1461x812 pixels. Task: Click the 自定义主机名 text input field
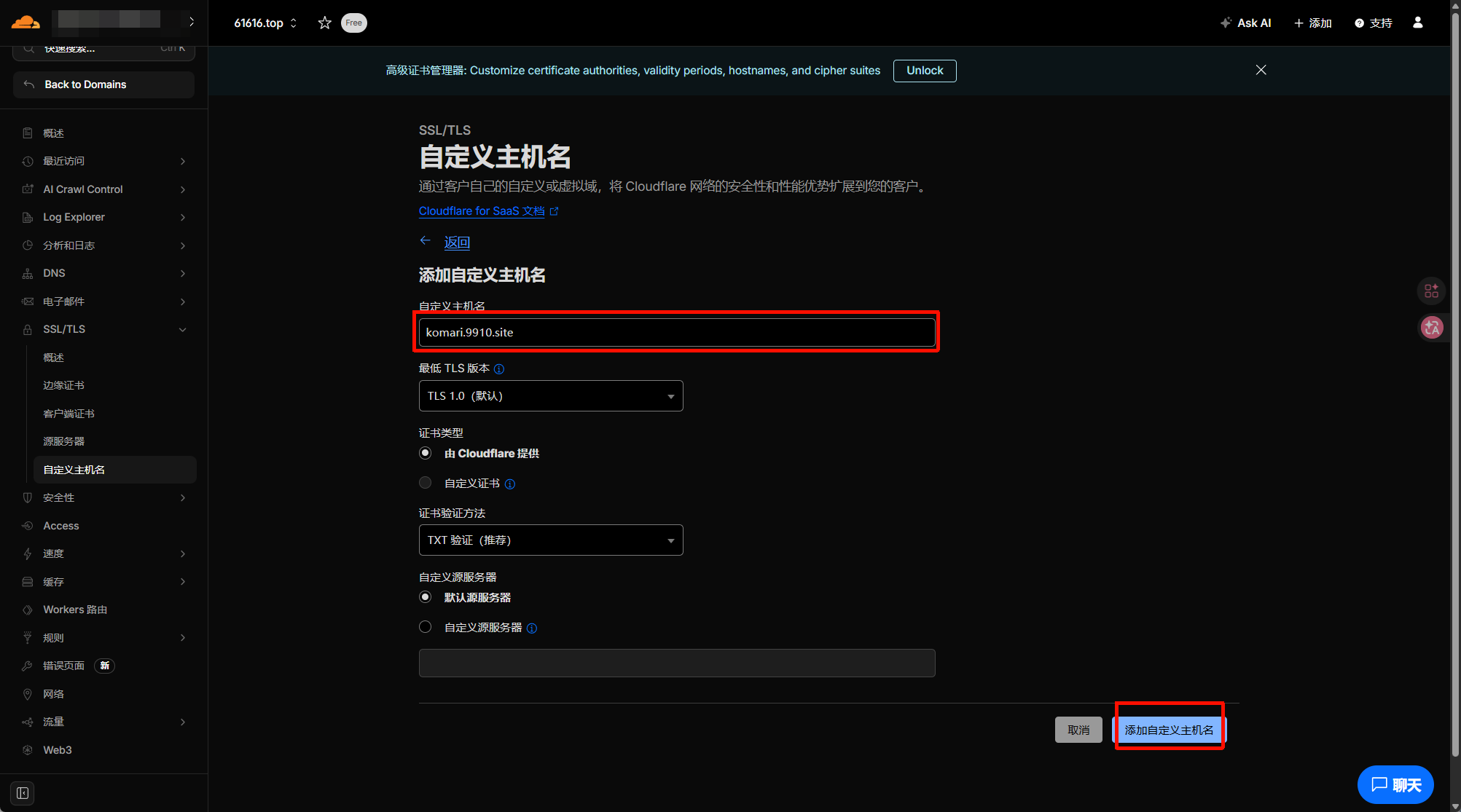[x=676, y=332]
